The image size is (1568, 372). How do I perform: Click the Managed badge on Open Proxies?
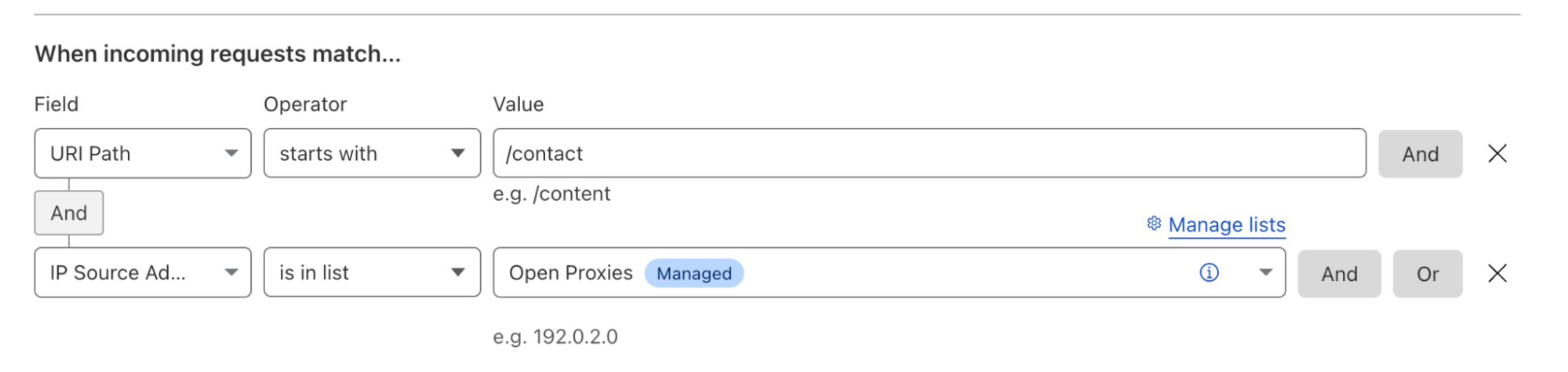pyautogui.click(x=693, y=273)
